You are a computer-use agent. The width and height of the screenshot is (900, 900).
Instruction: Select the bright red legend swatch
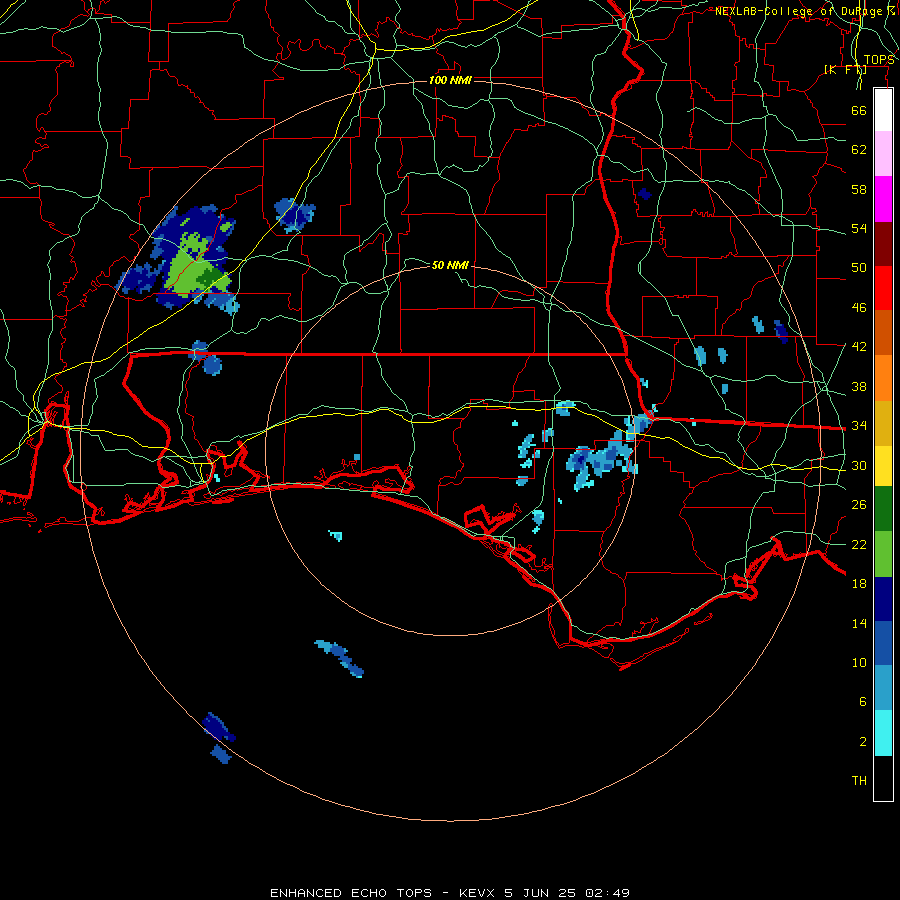(x=883, y=288)
